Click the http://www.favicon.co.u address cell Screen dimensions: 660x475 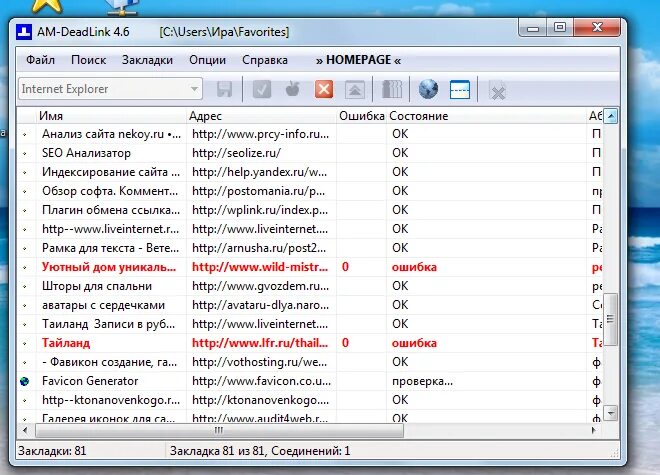[261, 381]
